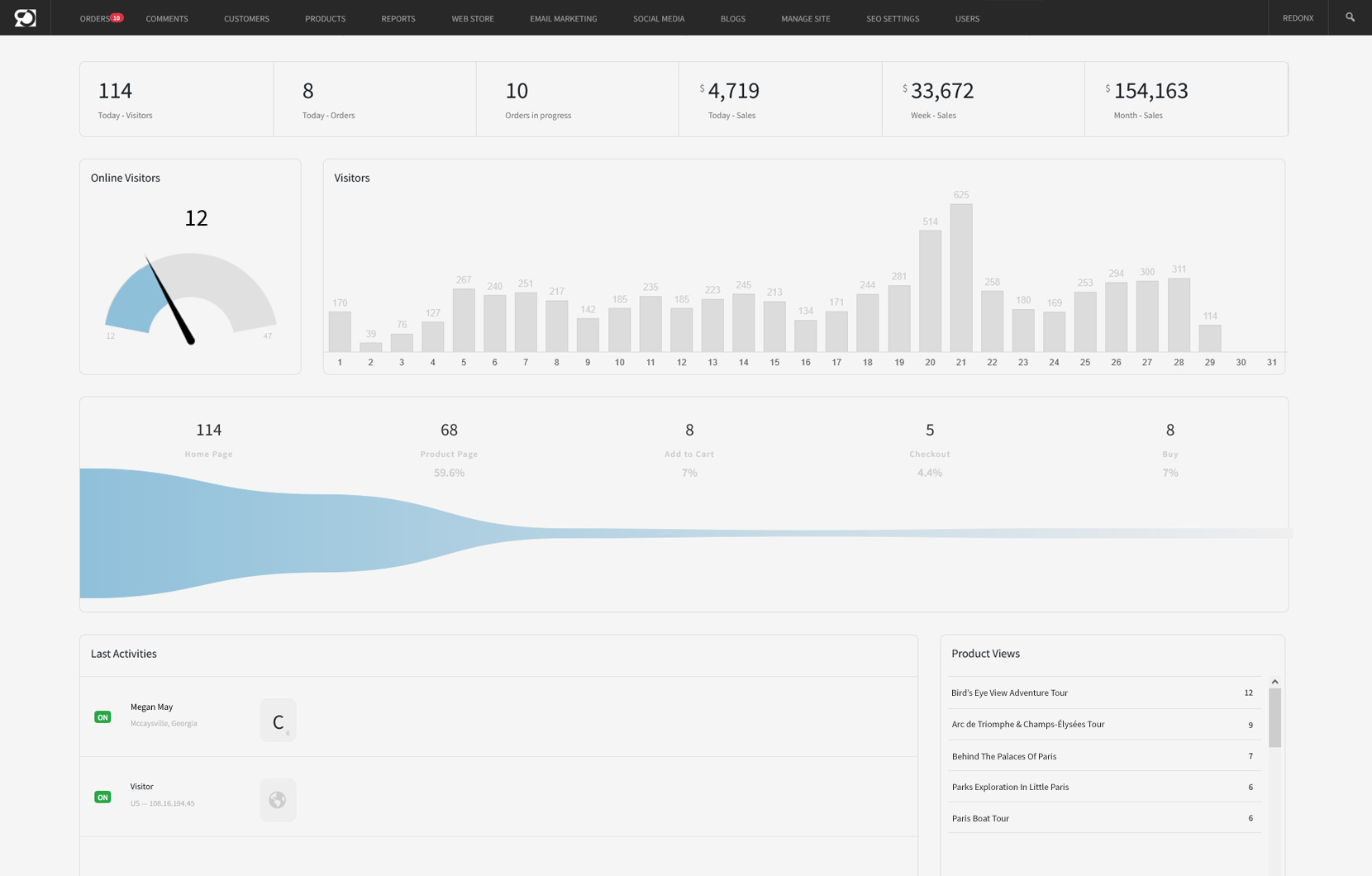Click the globe icon next to Visitor activity

(278, 799)
